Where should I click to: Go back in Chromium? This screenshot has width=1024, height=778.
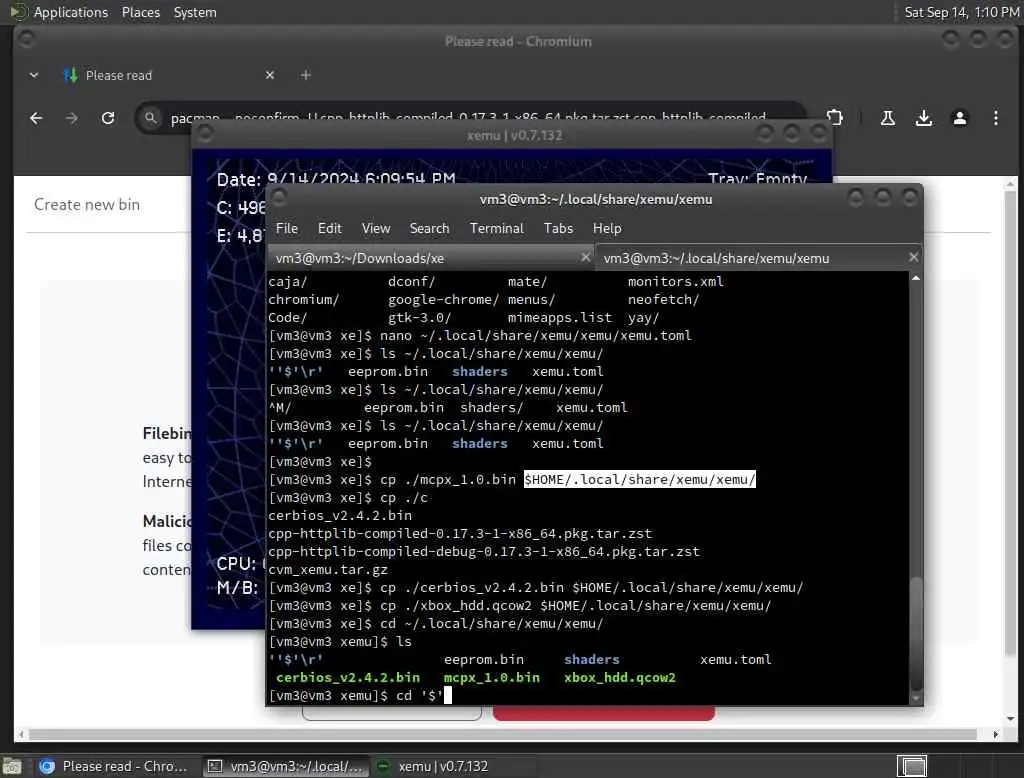pyautogui.click(x=36, y=118)
